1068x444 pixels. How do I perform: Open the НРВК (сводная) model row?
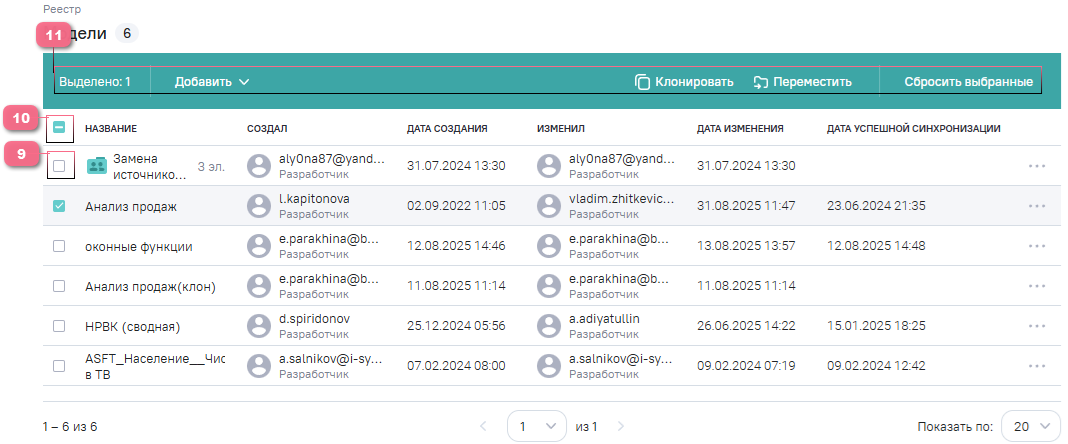click(132, 326)
